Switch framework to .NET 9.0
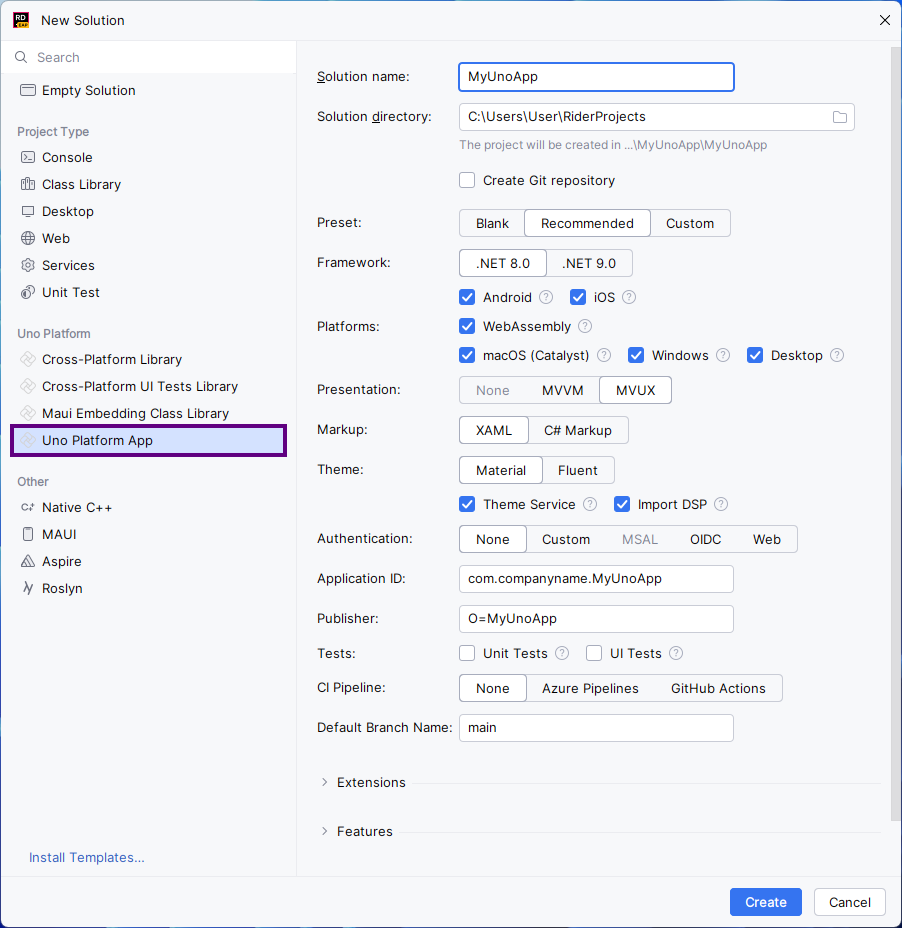Viewport: 902px width, 928px height. [589, 263]
